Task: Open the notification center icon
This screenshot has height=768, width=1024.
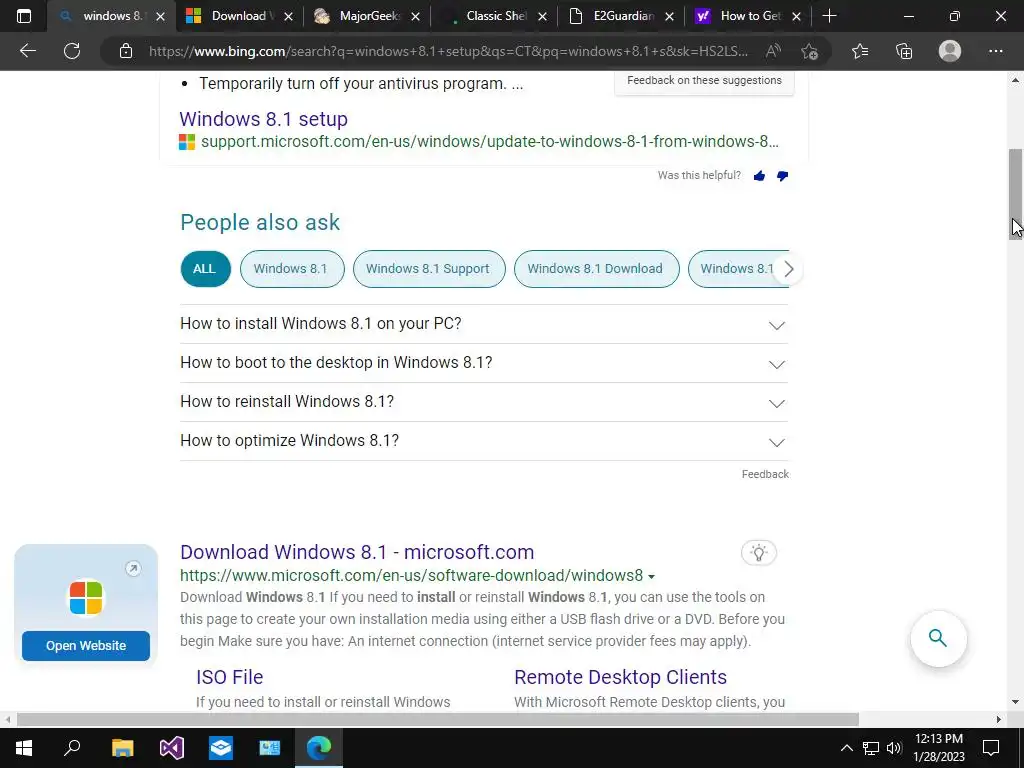Action: (991, 748)
